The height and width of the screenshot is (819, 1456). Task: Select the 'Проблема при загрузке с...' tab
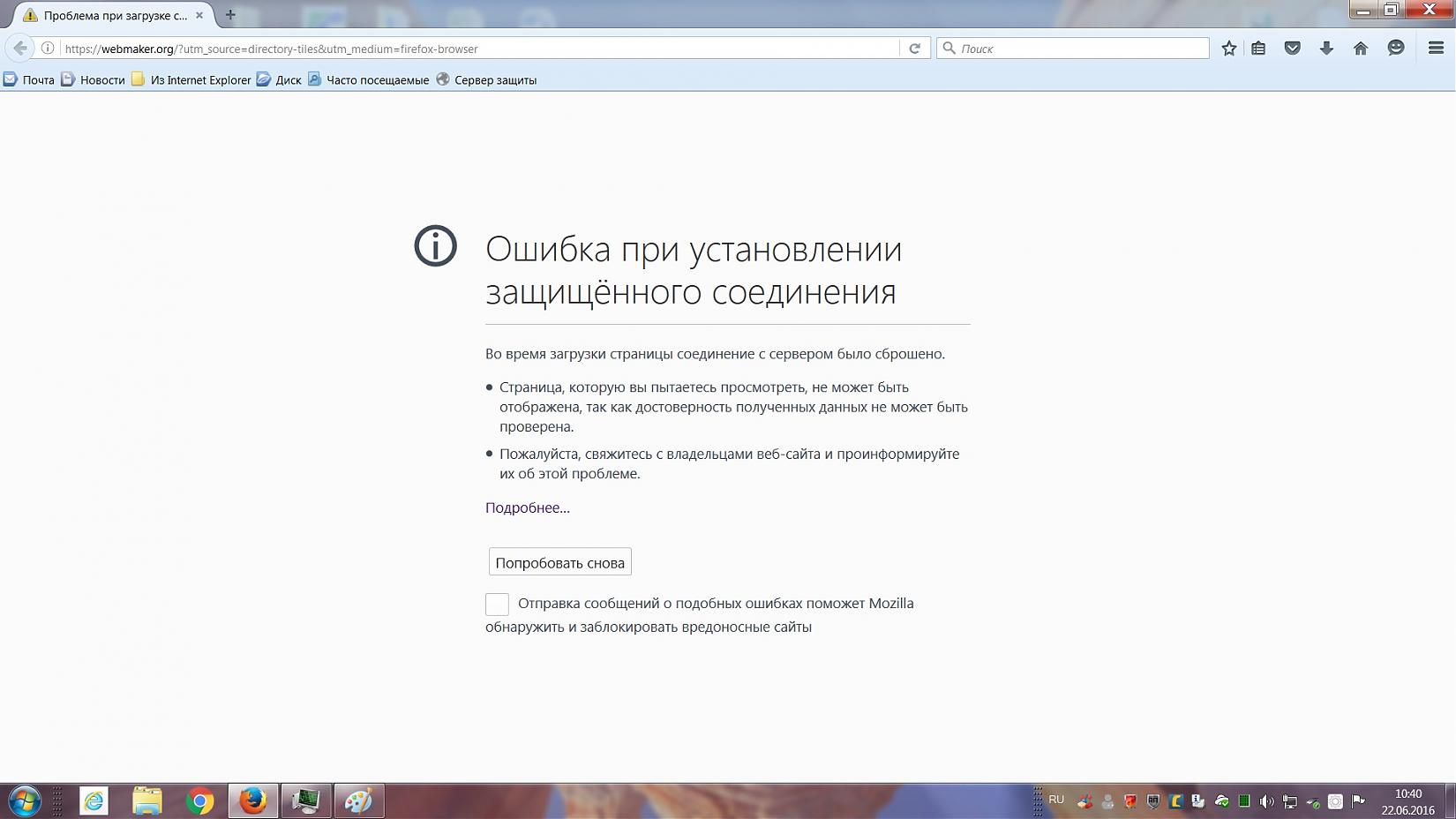(113, 15)
